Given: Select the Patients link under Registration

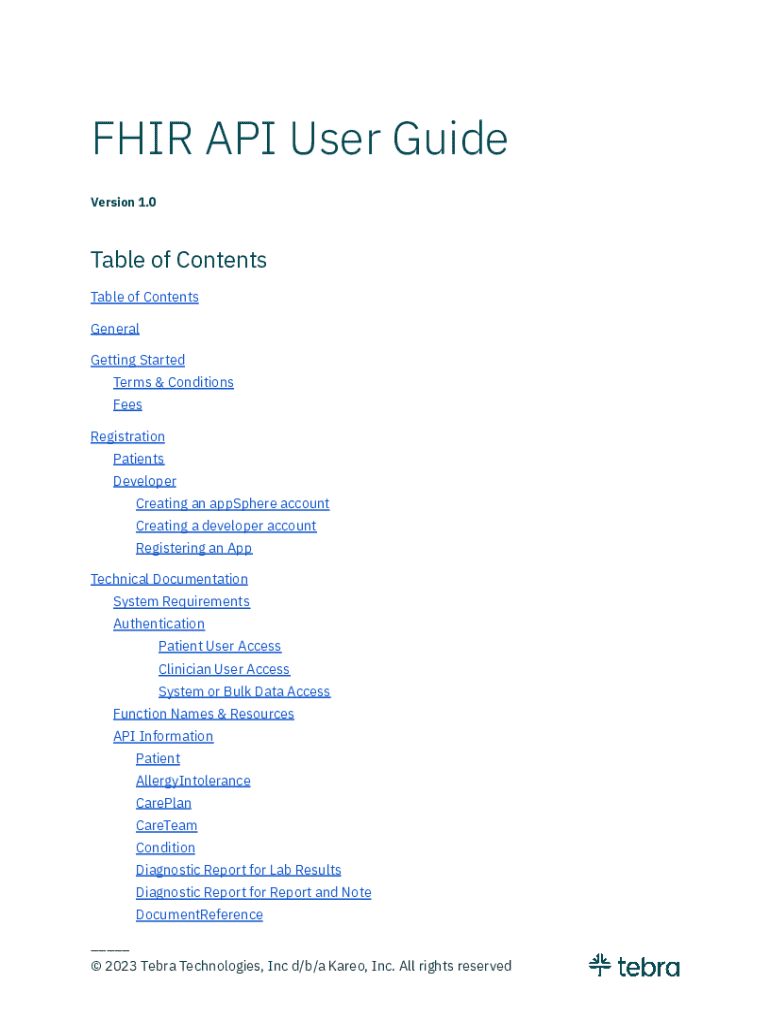Looking at the screenshot, I should (x=138, y=459).
